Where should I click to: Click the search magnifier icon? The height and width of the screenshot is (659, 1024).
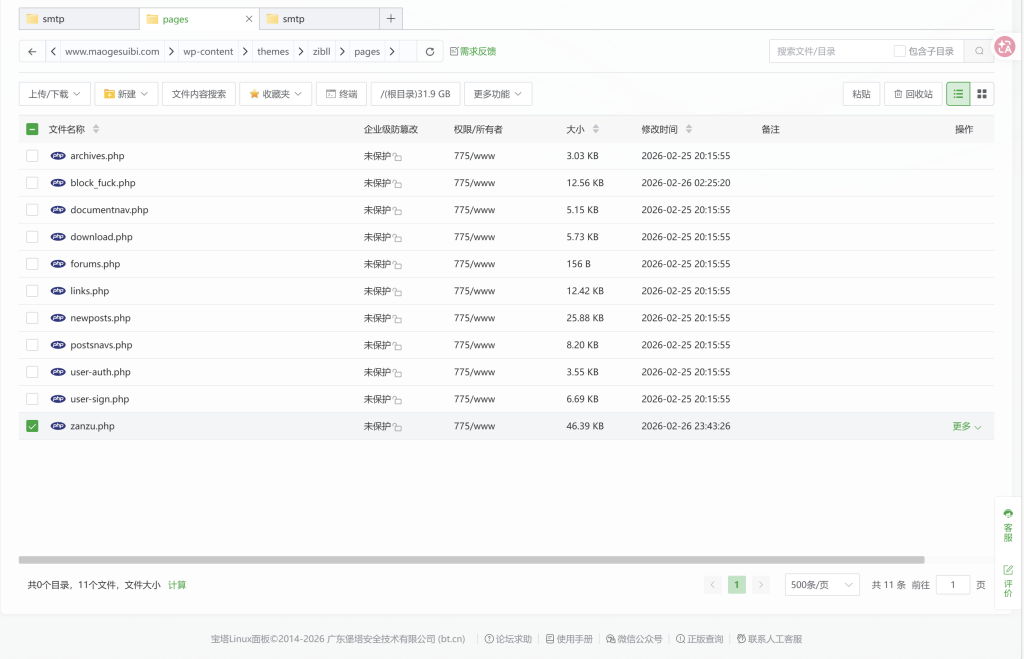point(979,51)
